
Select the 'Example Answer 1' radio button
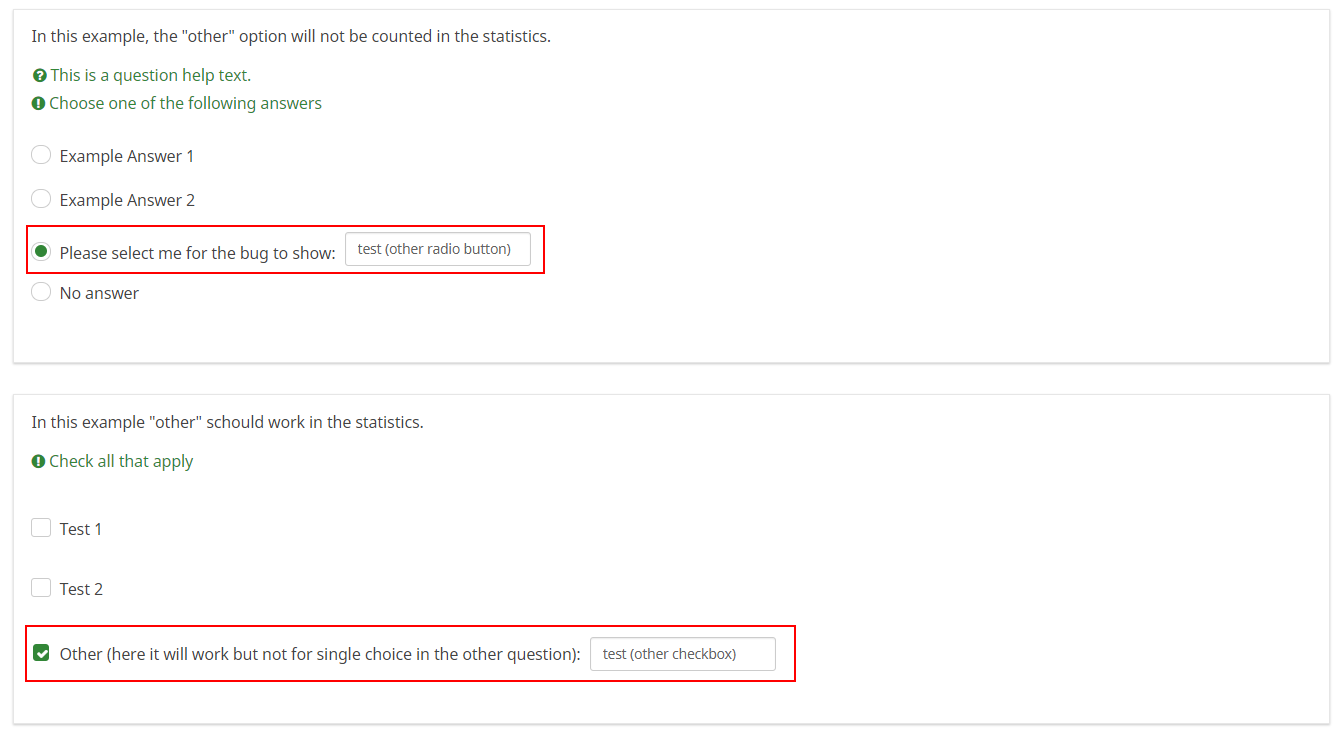(41, 155)
